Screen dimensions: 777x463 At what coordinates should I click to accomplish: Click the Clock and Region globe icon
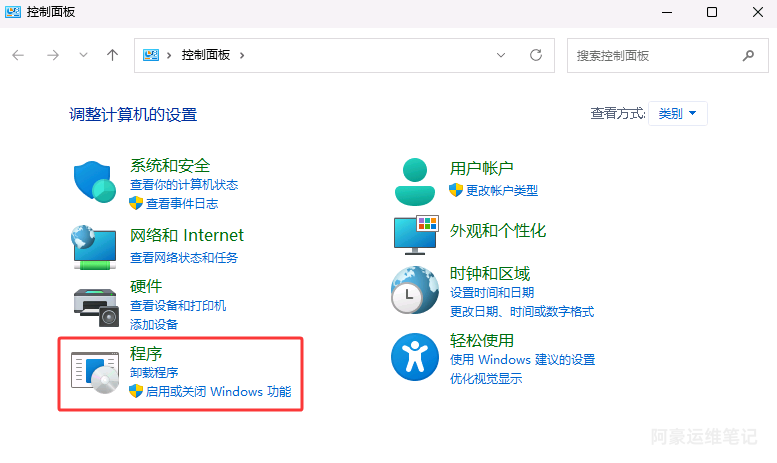click(x=415, y=292)
